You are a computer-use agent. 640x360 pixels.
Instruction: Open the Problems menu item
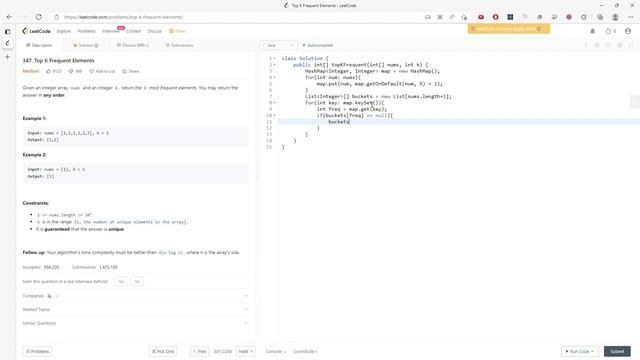point(87,31)
